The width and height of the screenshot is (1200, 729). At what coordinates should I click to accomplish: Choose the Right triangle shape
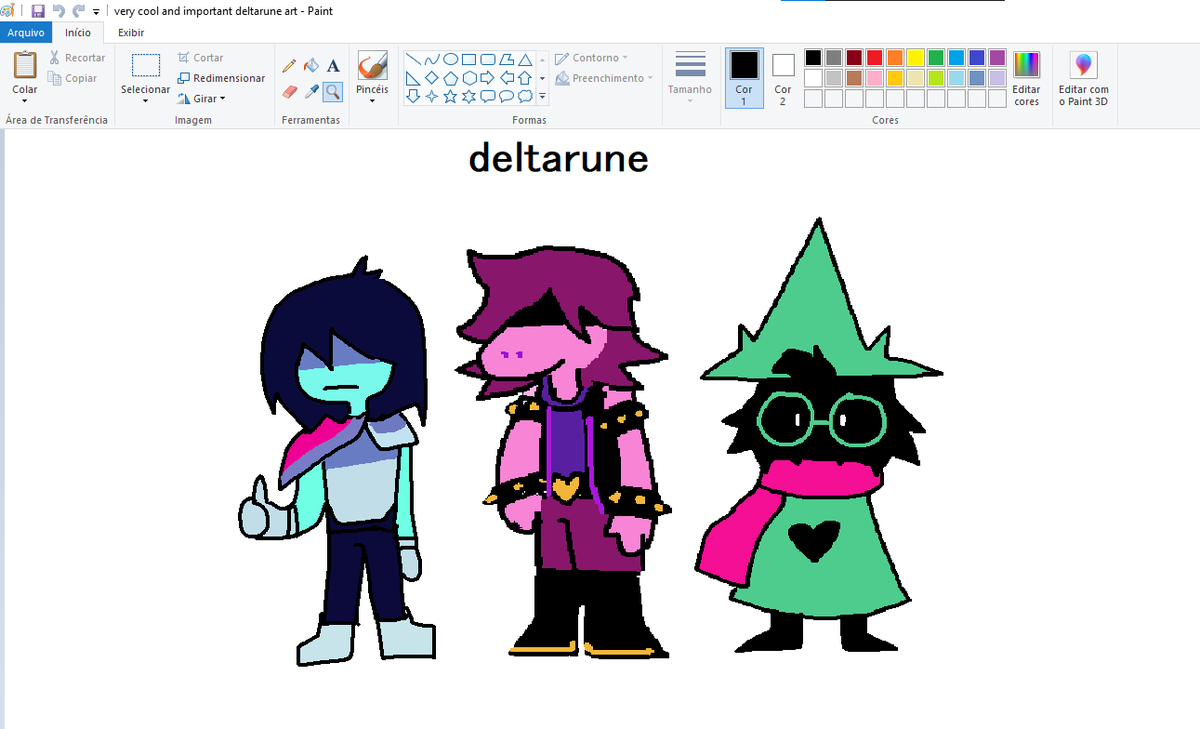[412, 78]
